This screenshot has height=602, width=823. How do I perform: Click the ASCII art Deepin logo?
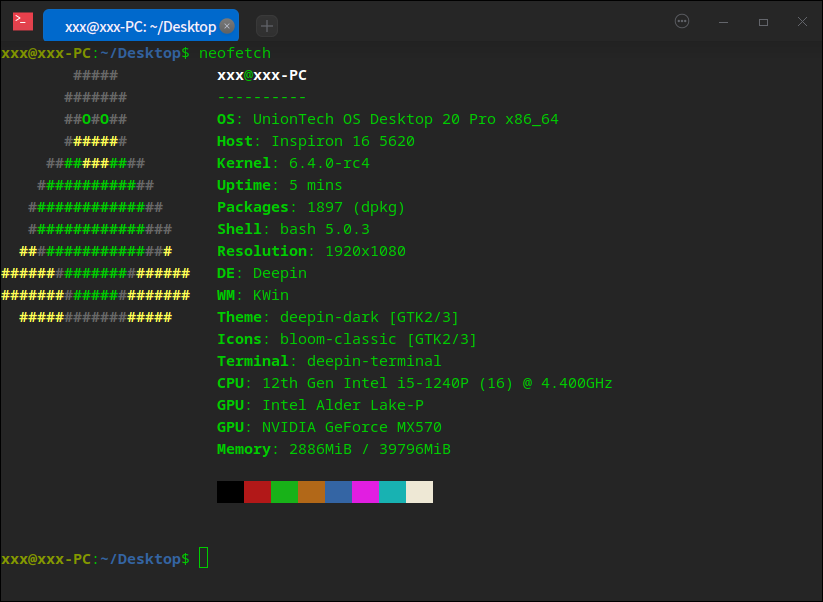(95, 200)
